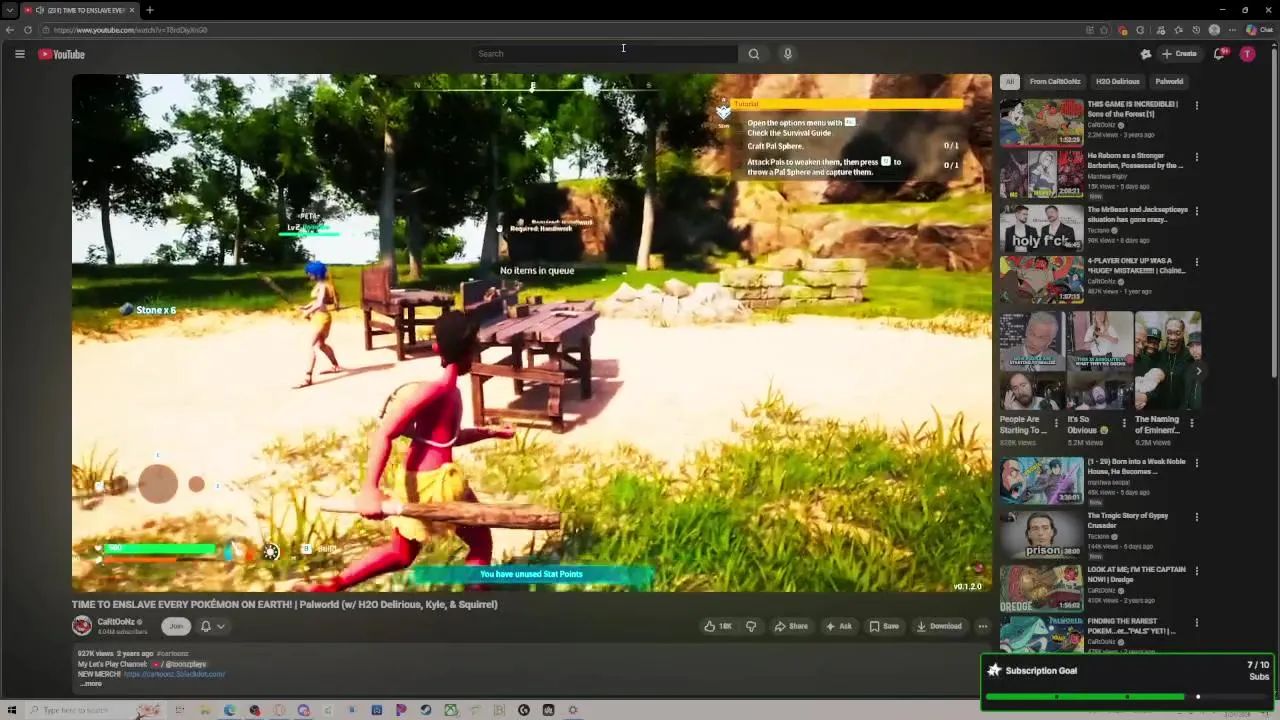Click the browser back arrow

coord(10,30)
